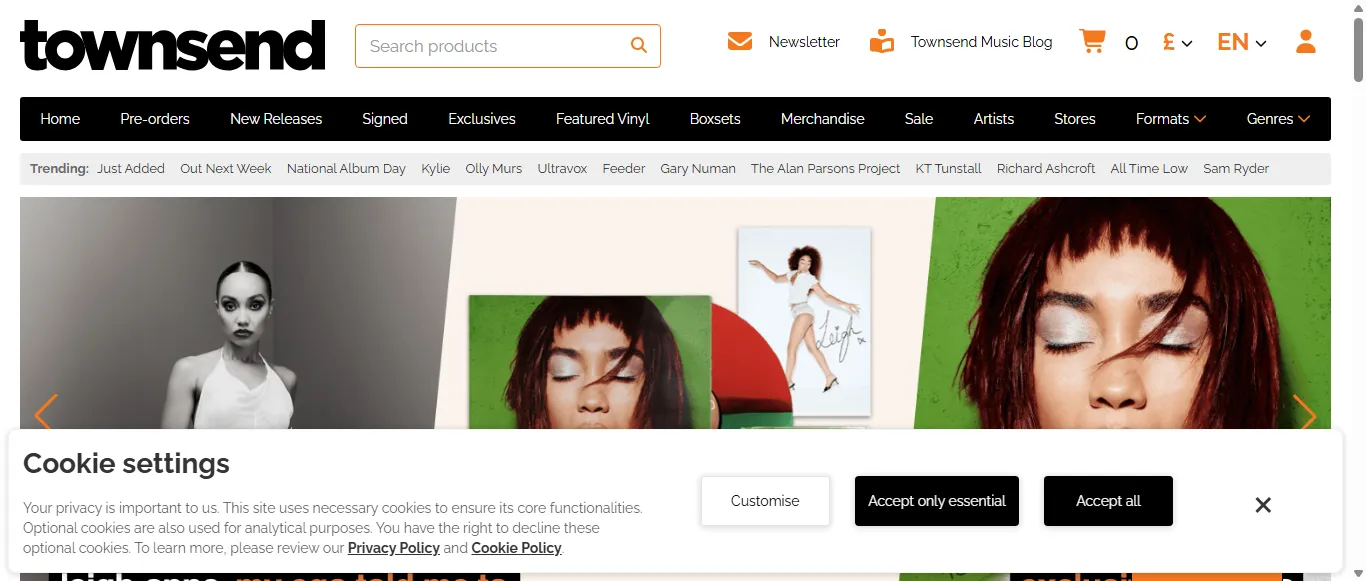Expand the Genres menu

1277,119
